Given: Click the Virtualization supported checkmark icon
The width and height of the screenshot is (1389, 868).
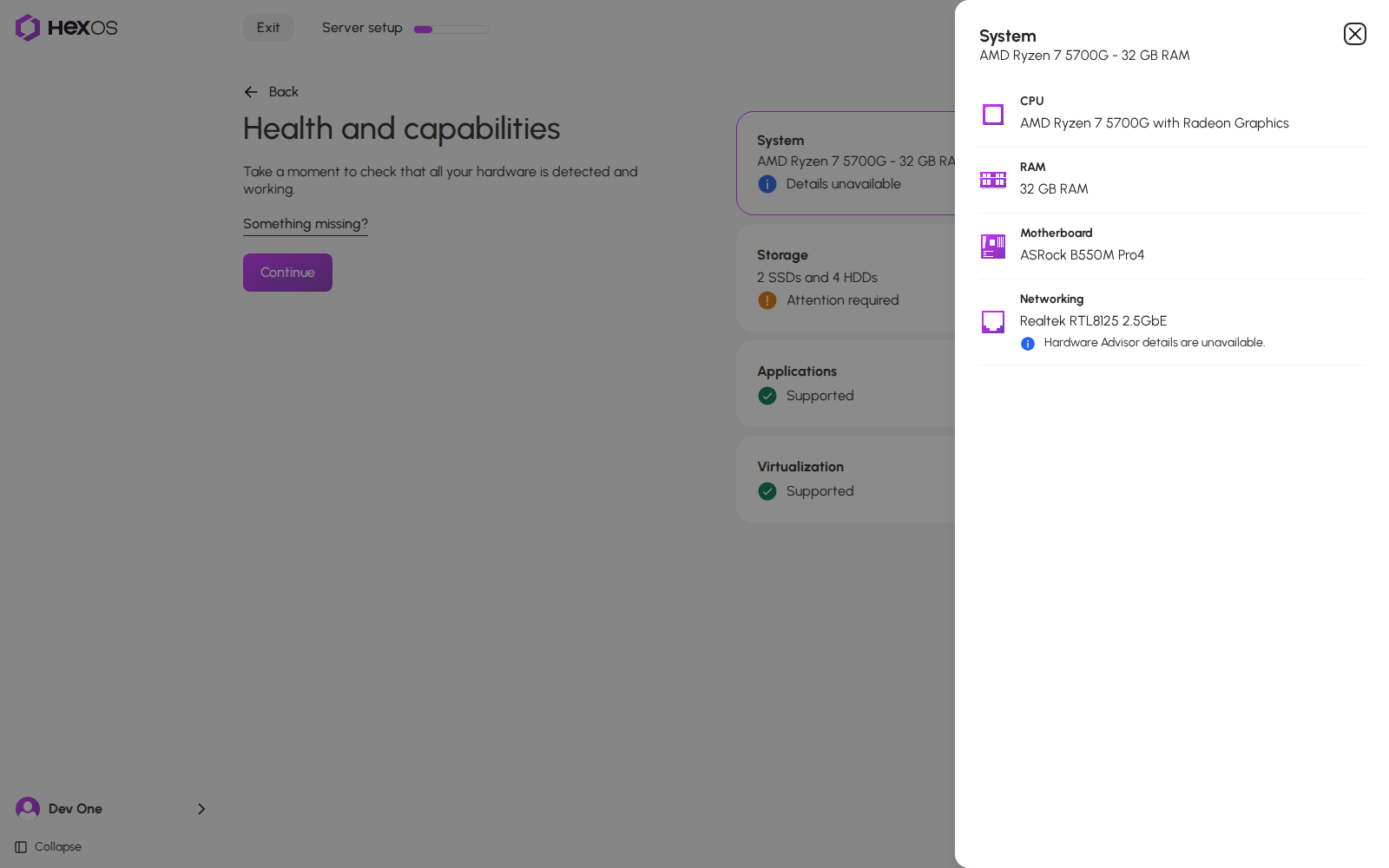Looking at the screenshot, I should click(x=767, y=491).
